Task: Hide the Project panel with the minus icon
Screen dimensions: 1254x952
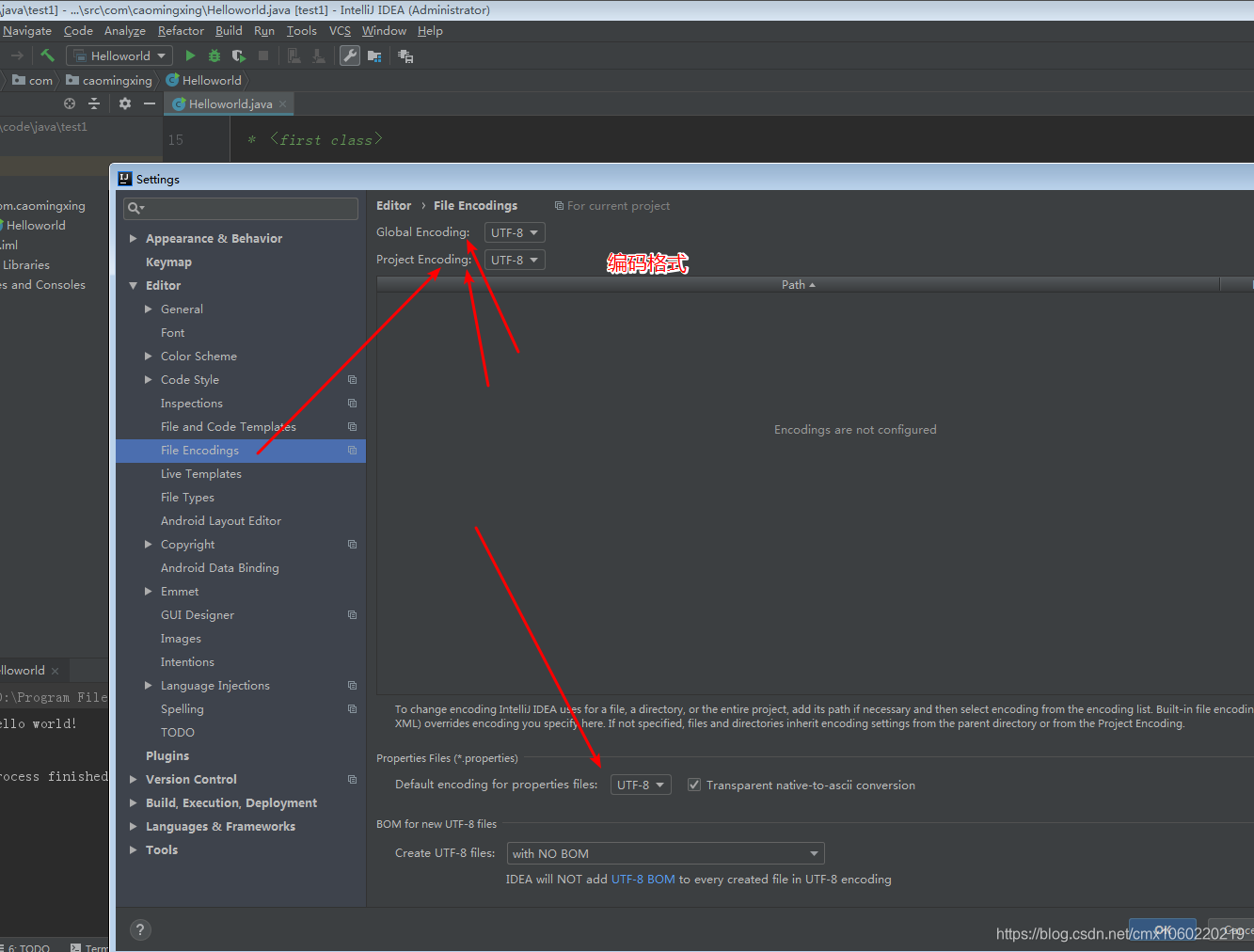Action: coord(150,103)
